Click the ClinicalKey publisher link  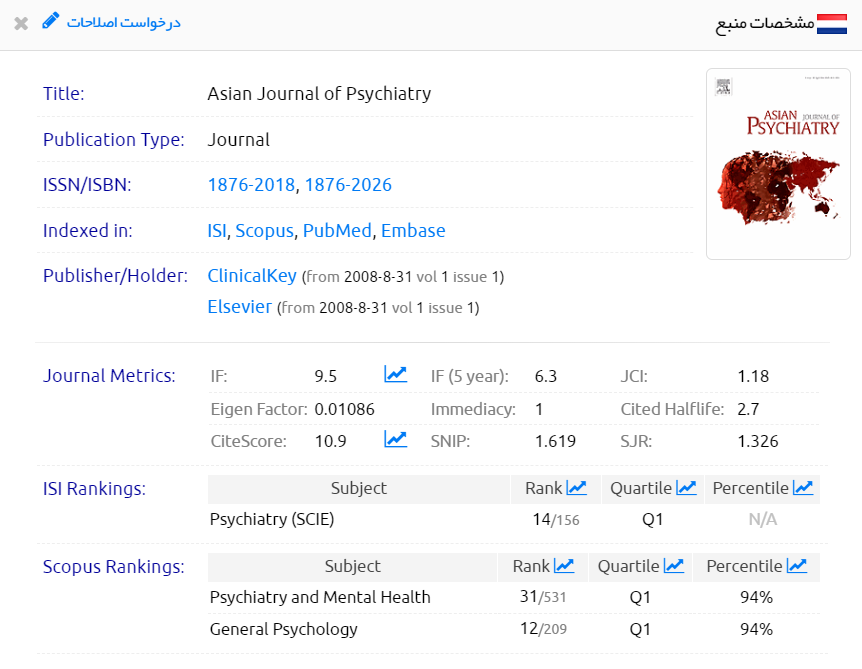pos(252,276)
